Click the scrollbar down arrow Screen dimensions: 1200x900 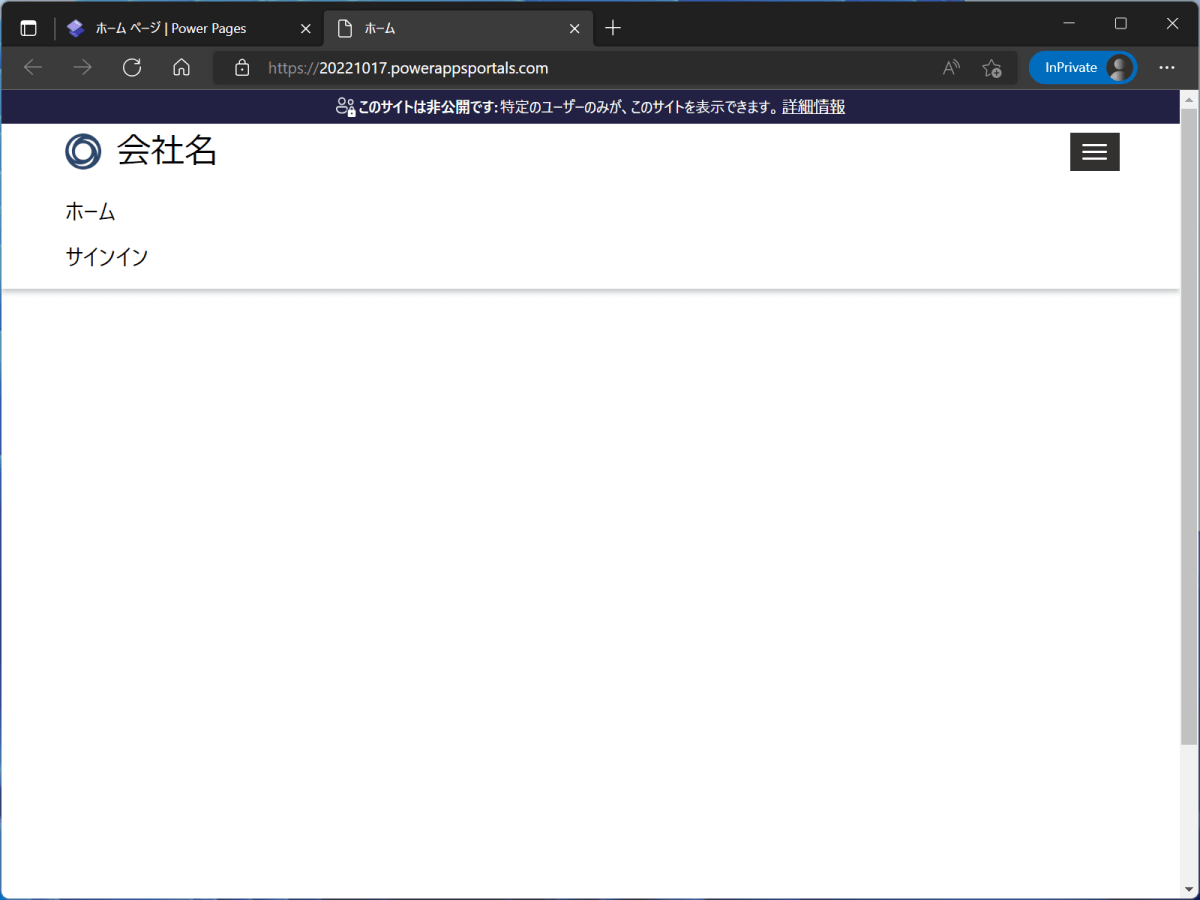pos(1189,890)
